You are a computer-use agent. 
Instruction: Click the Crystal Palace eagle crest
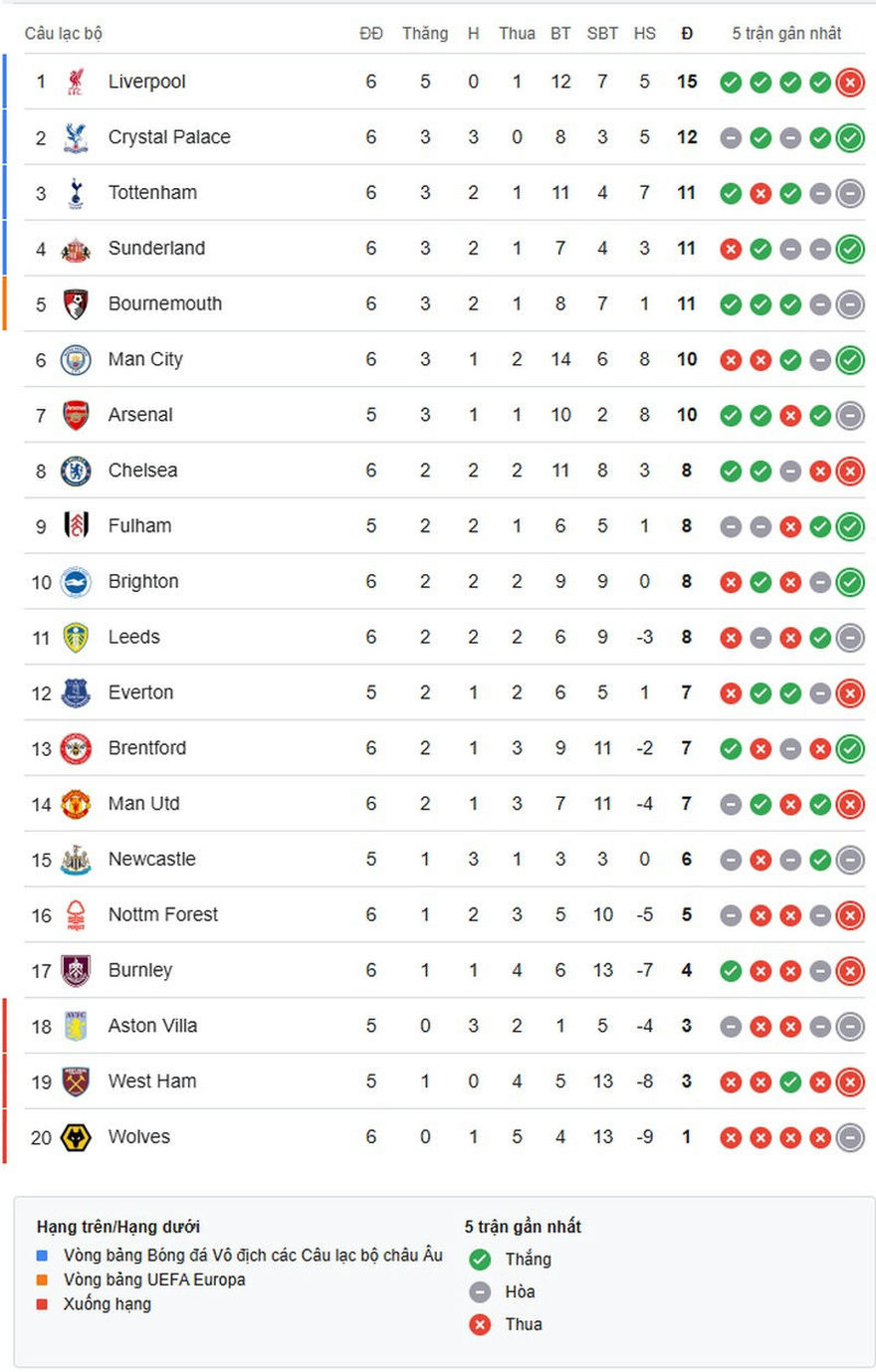pyautogui.click(x=76, y=137)
